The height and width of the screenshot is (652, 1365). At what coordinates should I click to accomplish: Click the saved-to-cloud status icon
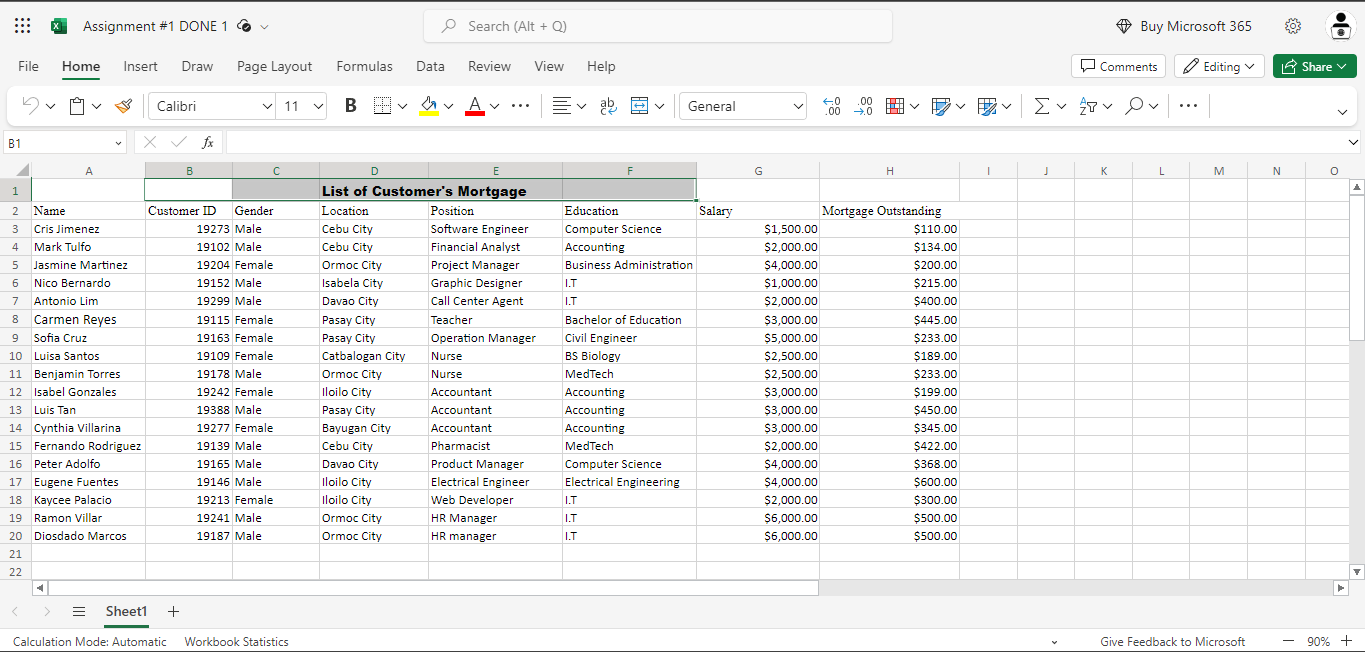click(x=244, y=26)
